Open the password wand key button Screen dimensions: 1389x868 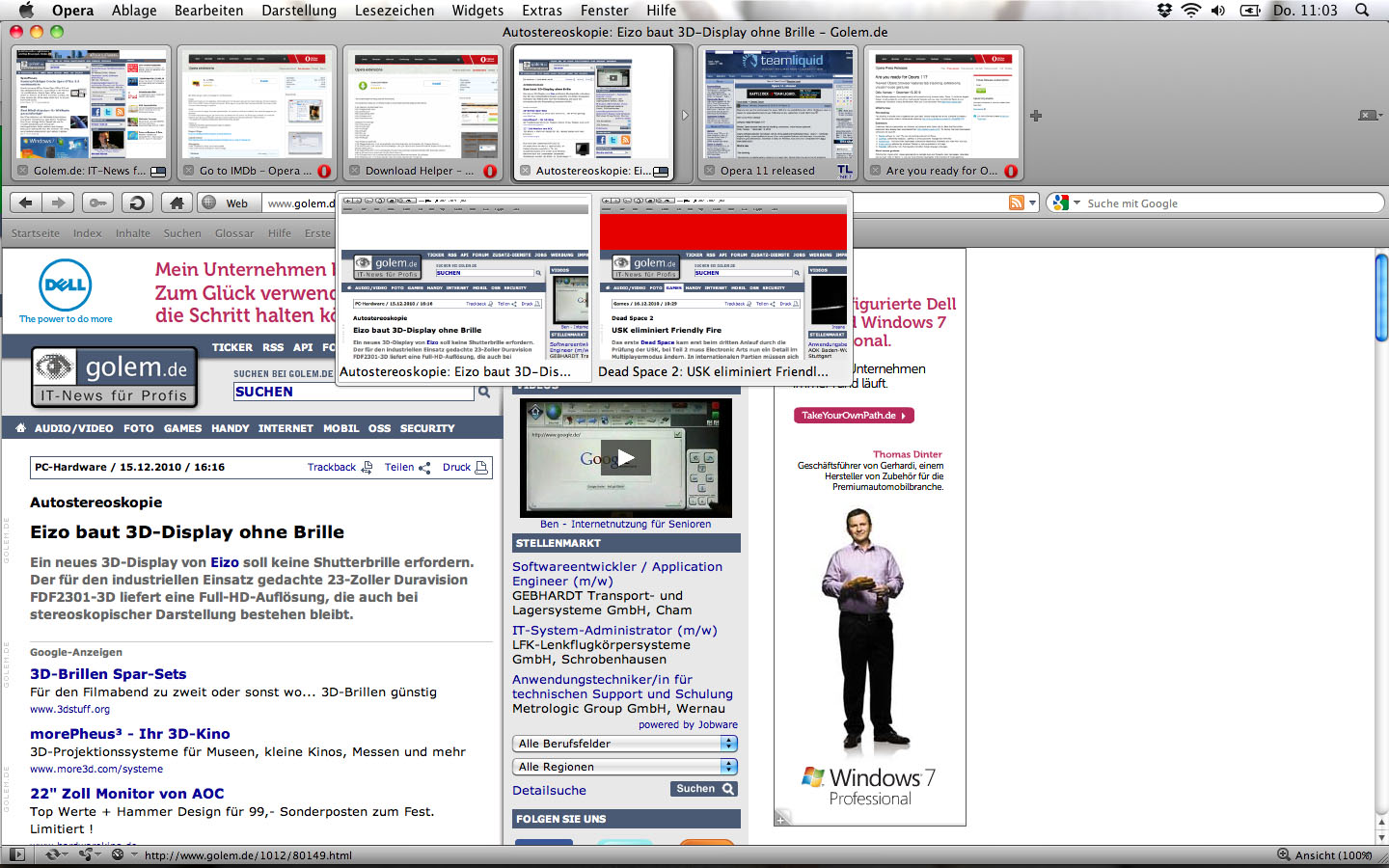coord(97,203)
